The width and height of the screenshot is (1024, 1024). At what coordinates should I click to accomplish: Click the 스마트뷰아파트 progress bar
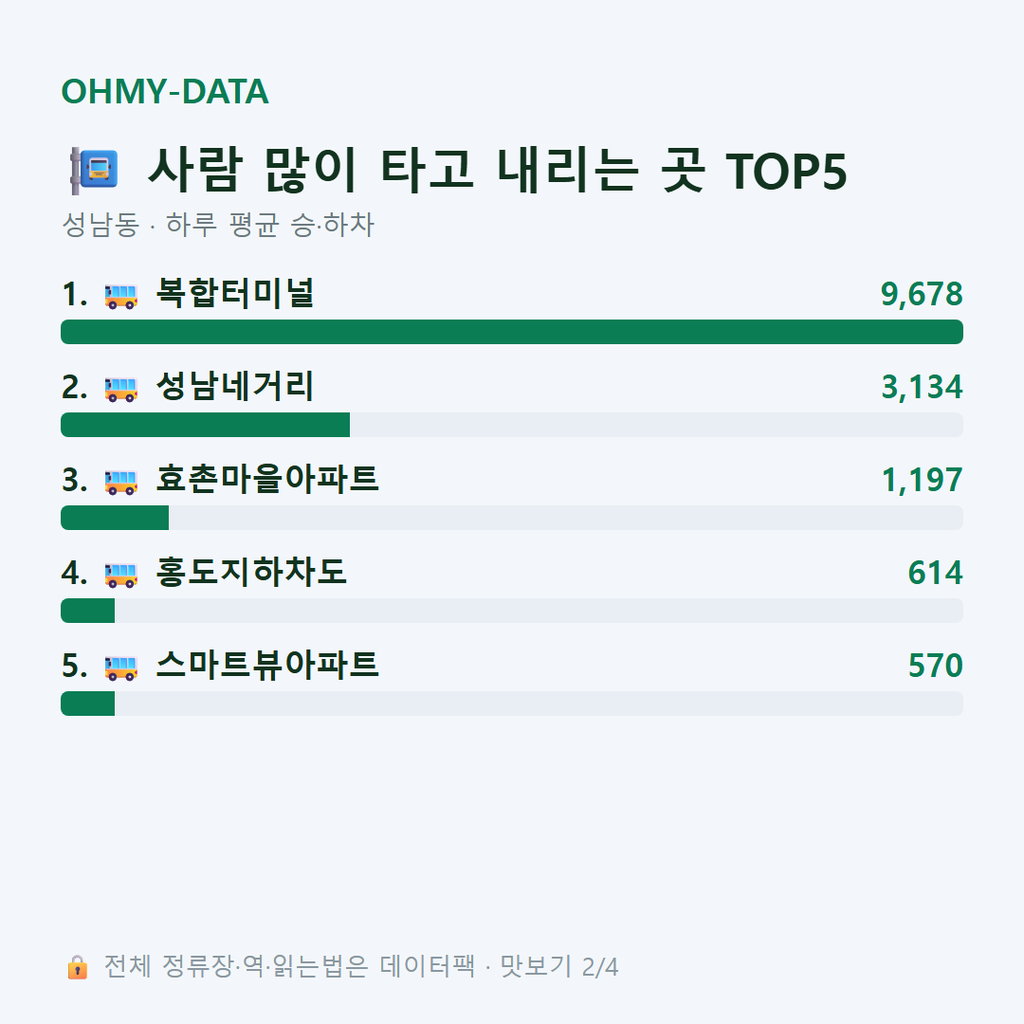point(512,703)
